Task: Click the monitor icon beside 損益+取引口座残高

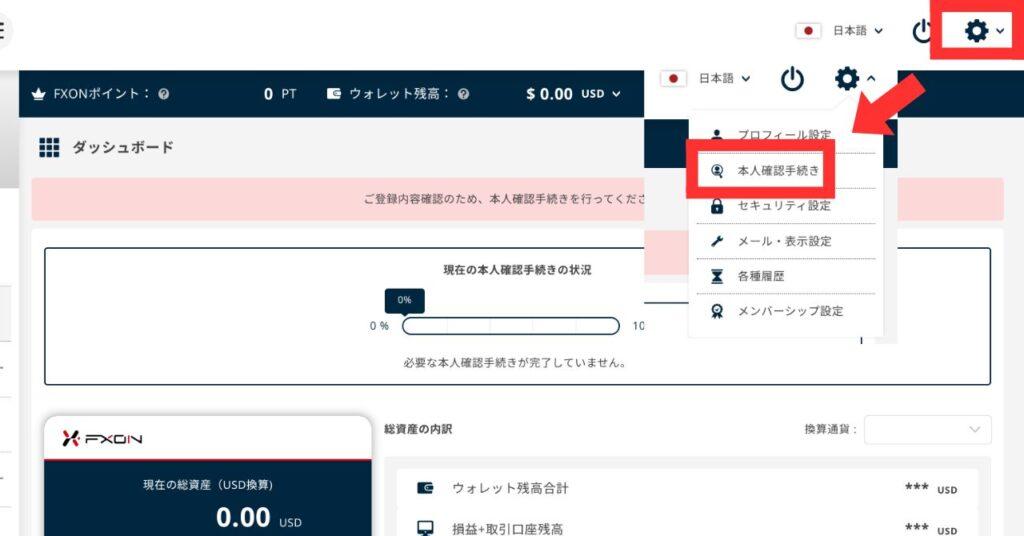Action: 425,528
